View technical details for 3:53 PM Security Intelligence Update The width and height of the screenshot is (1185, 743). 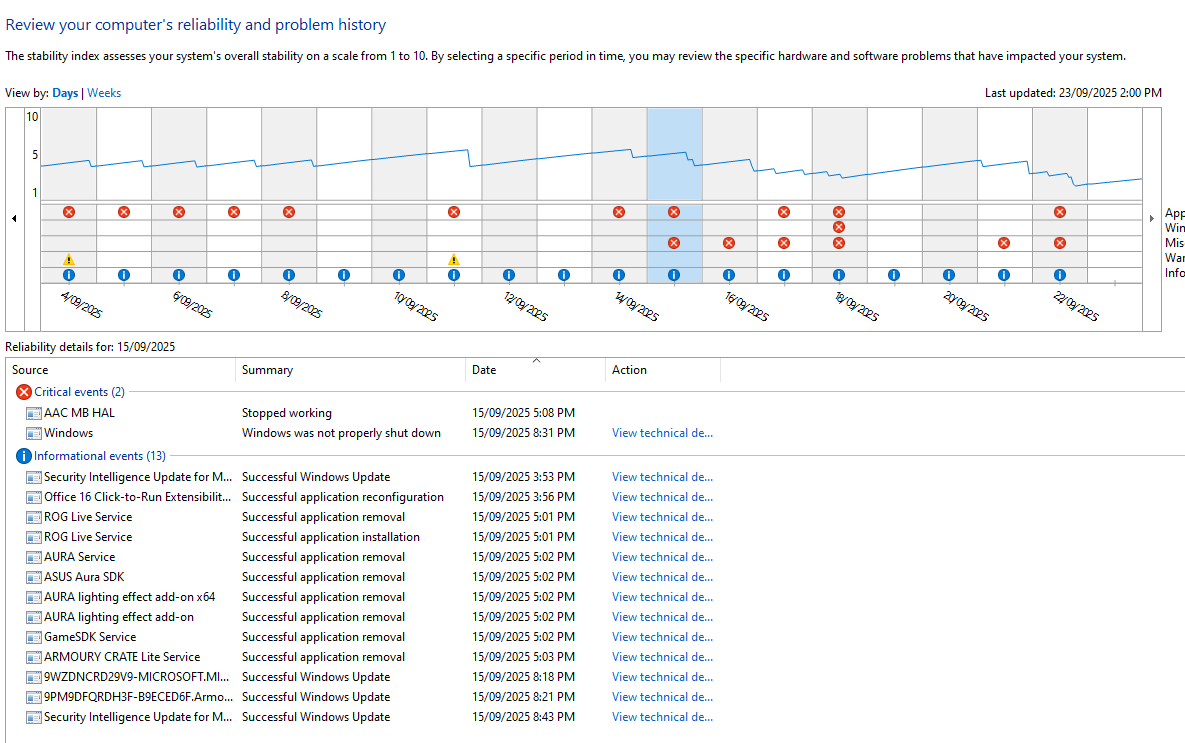(x=662, y=477)
